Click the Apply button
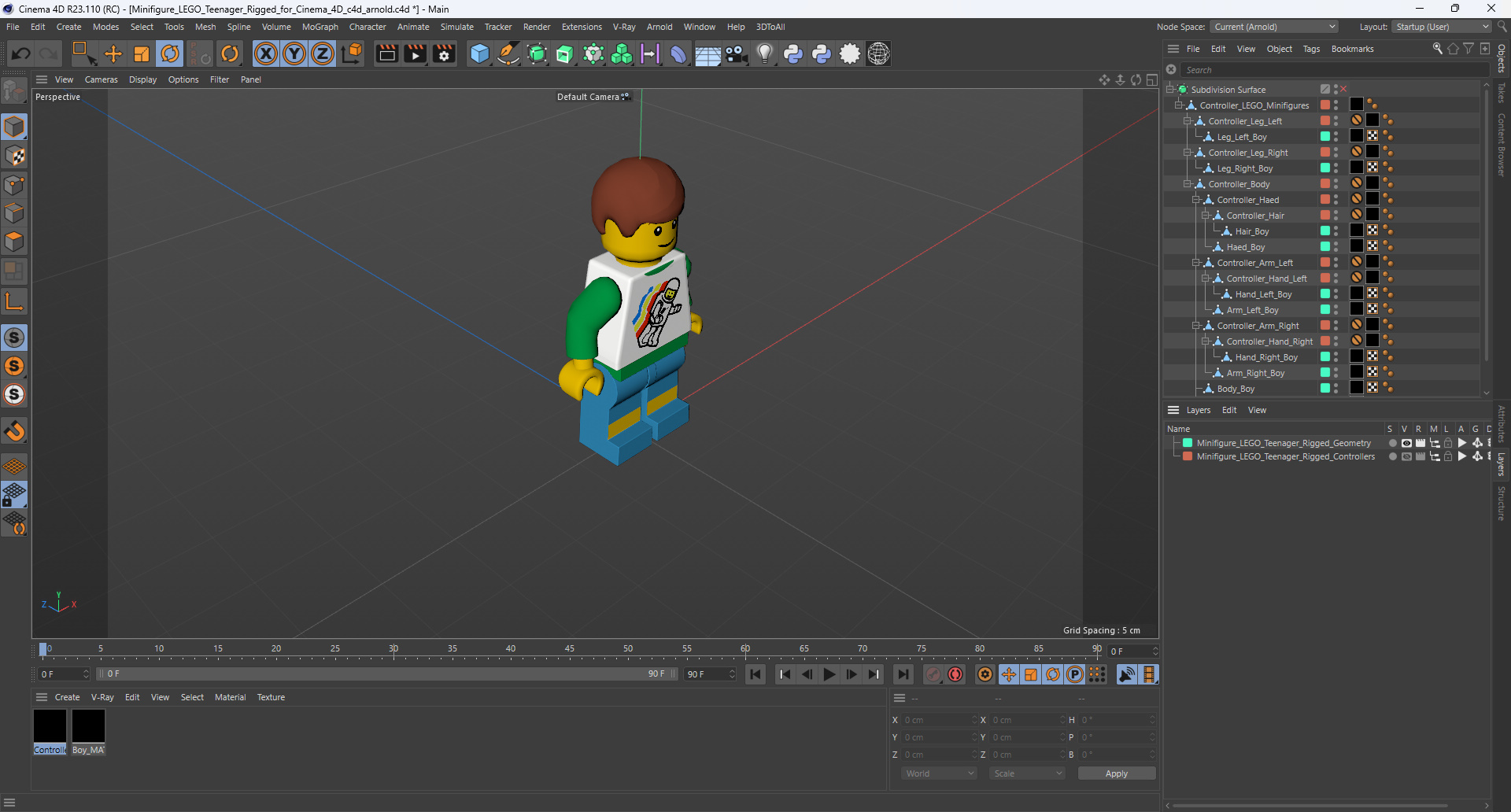 pos(1116,773)
